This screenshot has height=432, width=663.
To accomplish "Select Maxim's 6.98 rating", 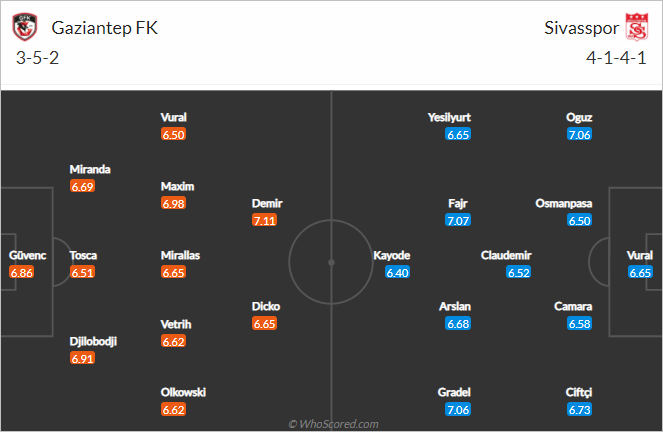I will [x=173, y=203].
